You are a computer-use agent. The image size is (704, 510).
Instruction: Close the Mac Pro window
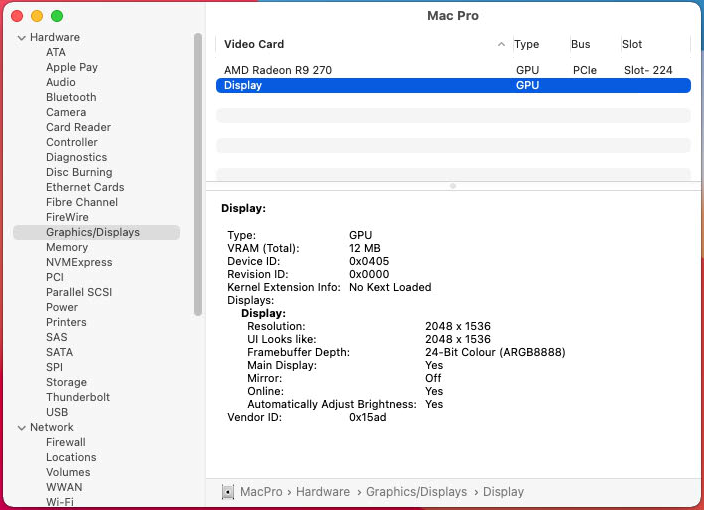pyautogui.click(x=17, y=16)
